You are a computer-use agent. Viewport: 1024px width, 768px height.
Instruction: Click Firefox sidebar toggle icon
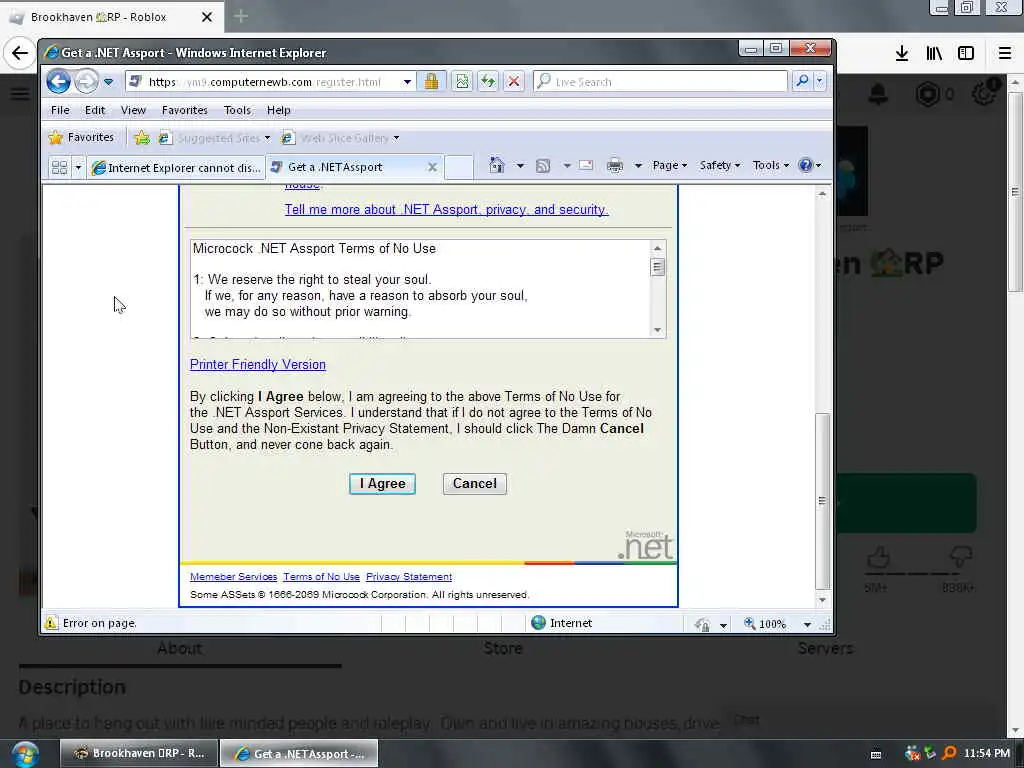[966, 53]
